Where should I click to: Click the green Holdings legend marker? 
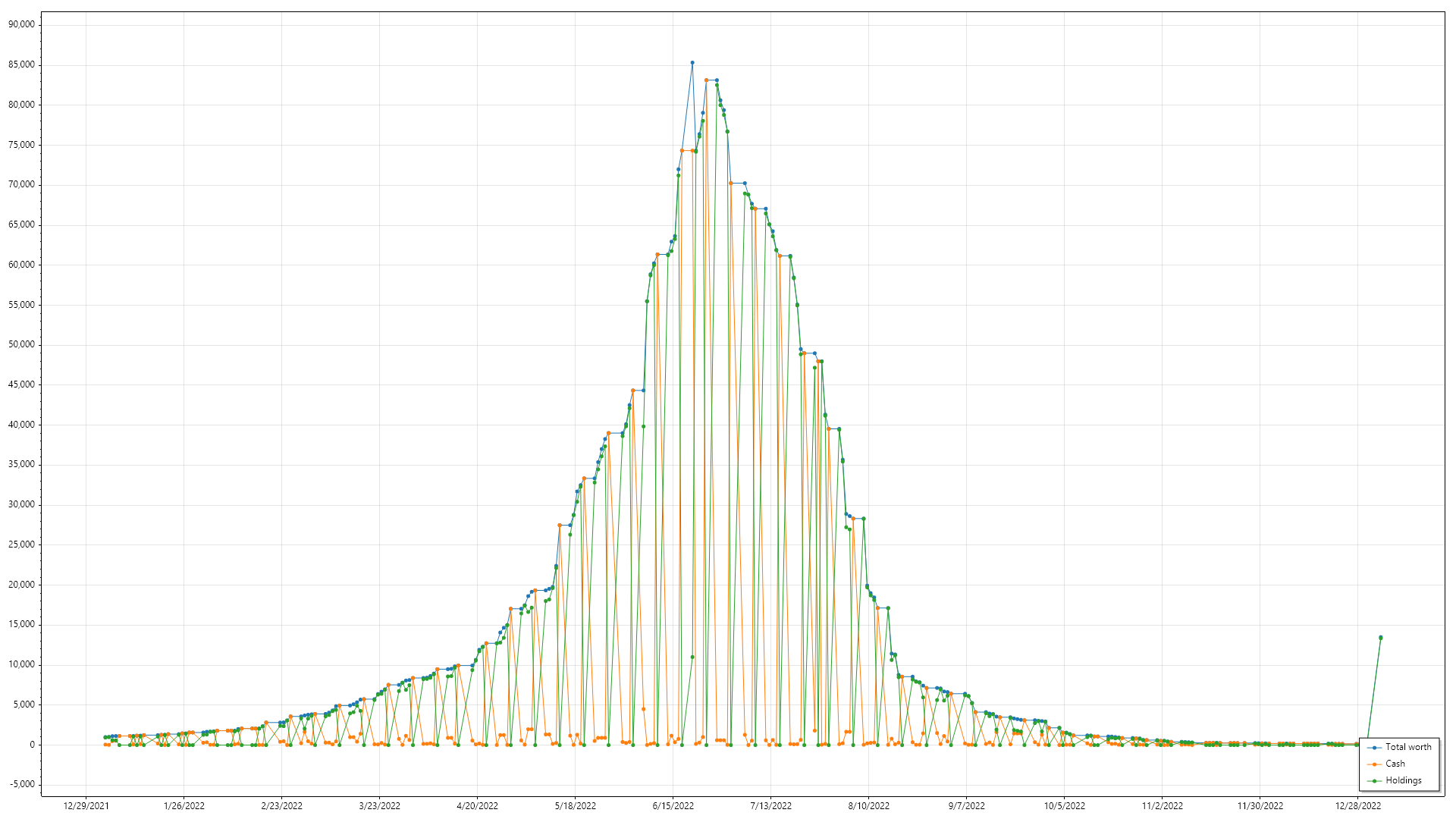pos(1374,781)
